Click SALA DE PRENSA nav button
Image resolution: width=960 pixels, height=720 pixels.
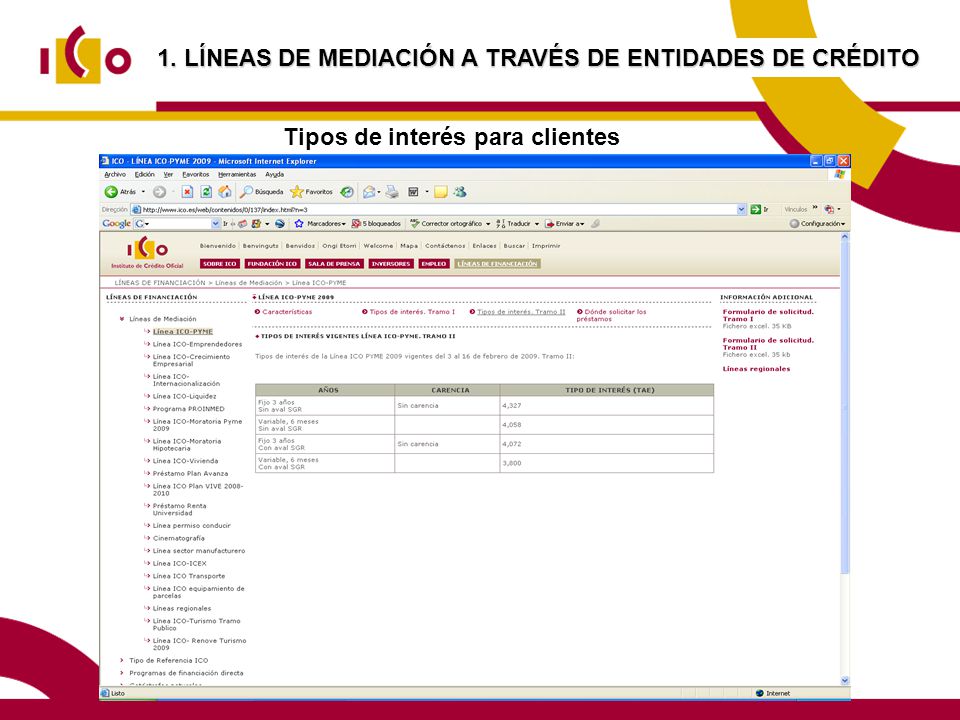334,264
